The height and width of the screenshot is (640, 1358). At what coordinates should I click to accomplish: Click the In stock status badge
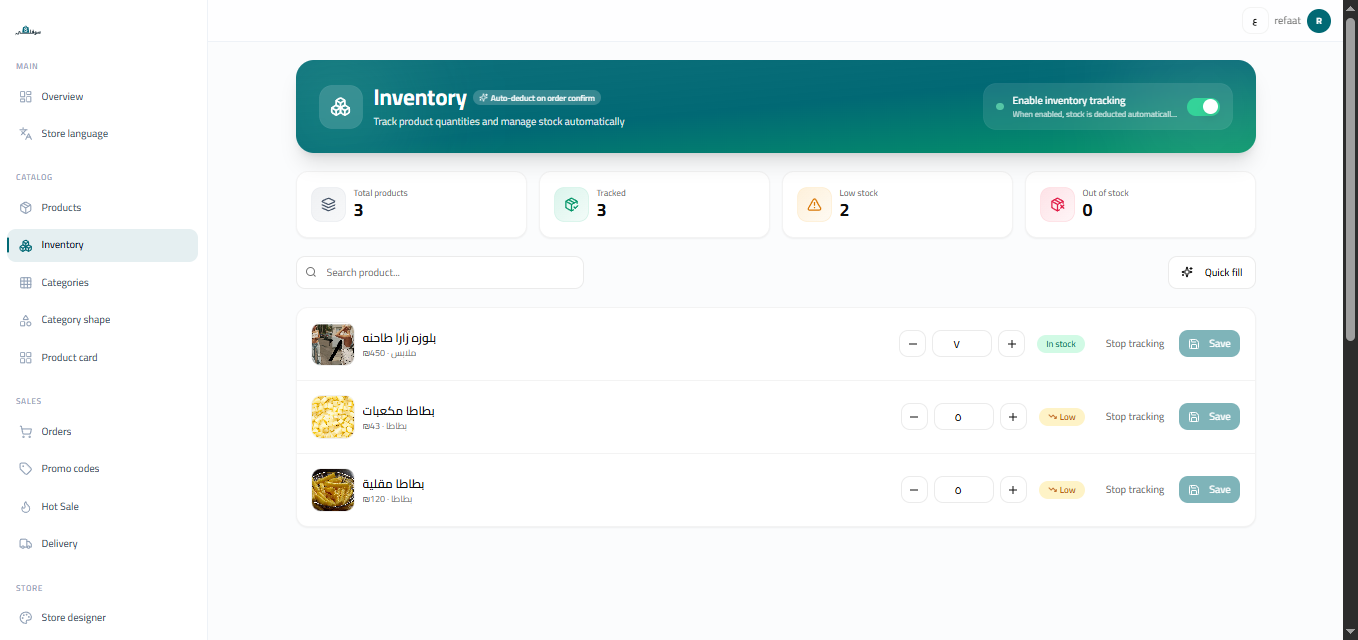(x=1061, y=344)
